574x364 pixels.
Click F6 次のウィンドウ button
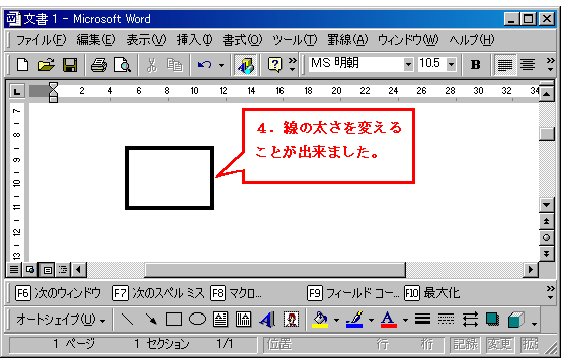[57, 293]
